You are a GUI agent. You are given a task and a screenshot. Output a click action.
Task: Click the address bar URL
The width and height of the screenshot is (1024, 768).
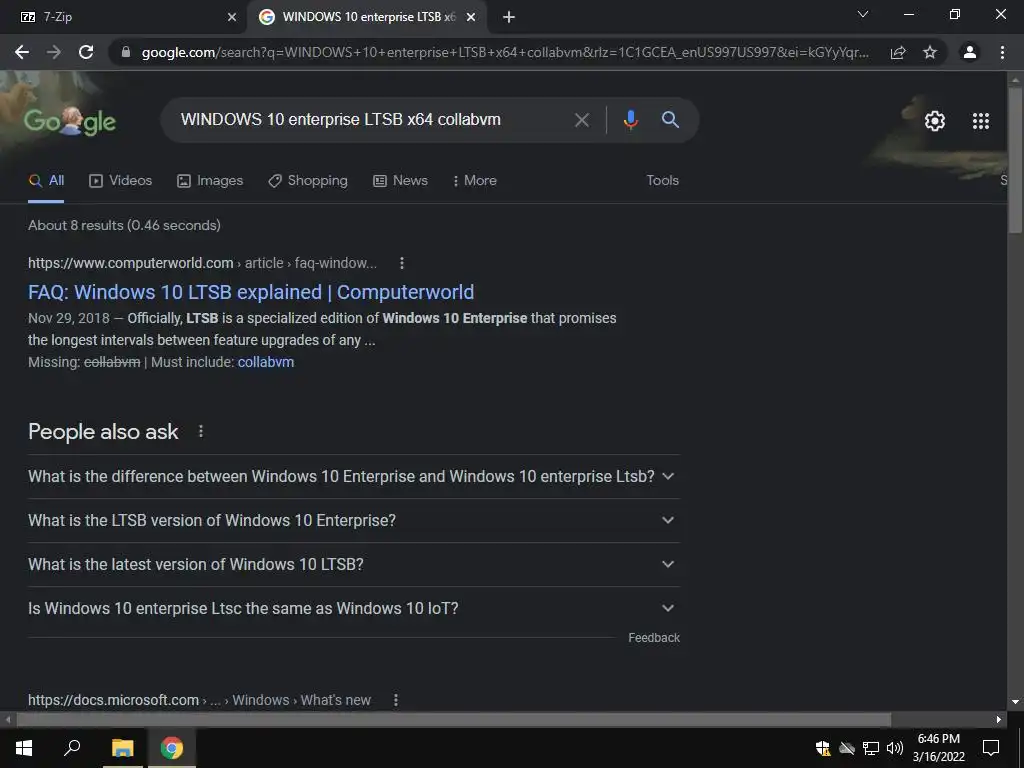pos(505,52)
